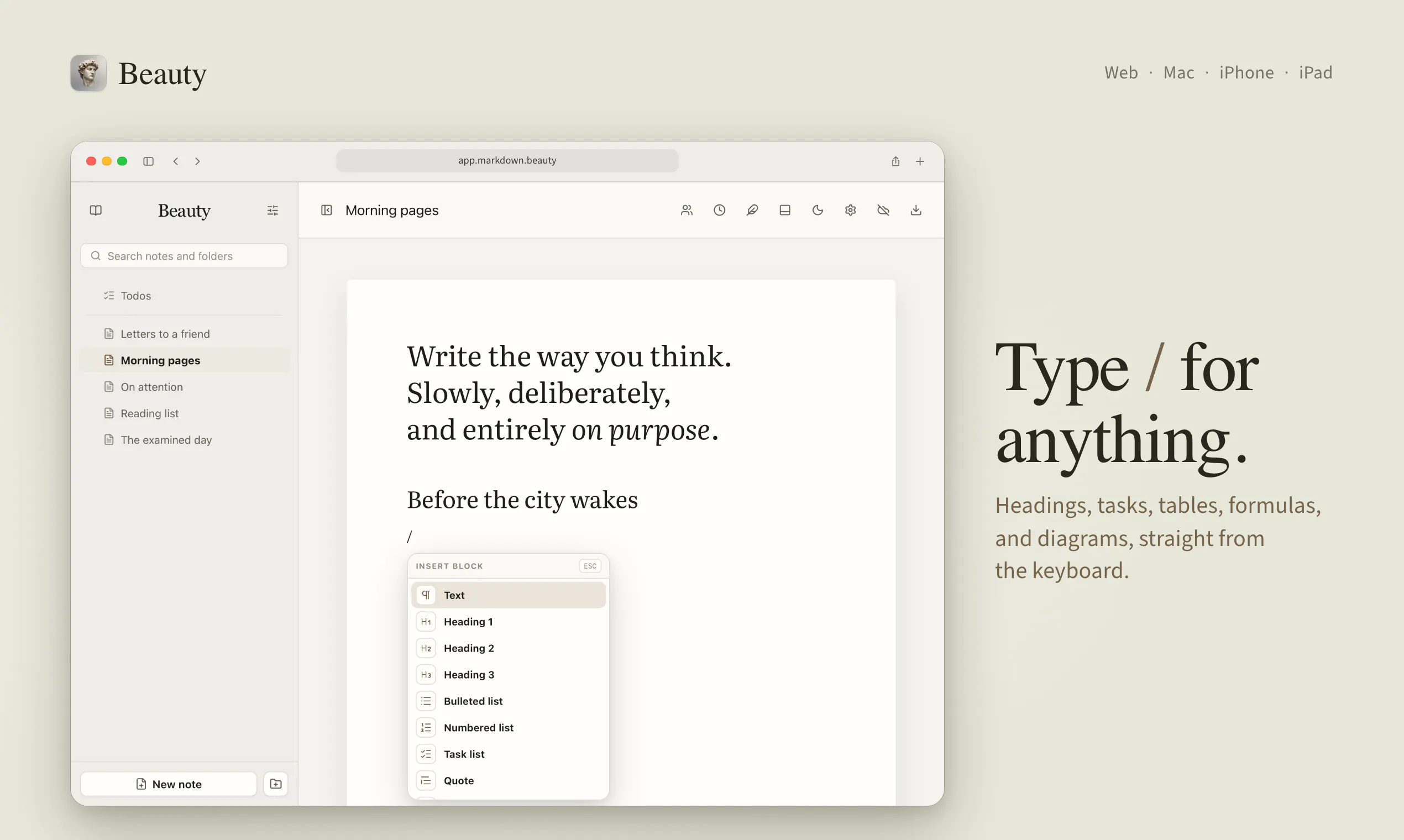Click the cloud-off sync icon

tap(883, 210)
